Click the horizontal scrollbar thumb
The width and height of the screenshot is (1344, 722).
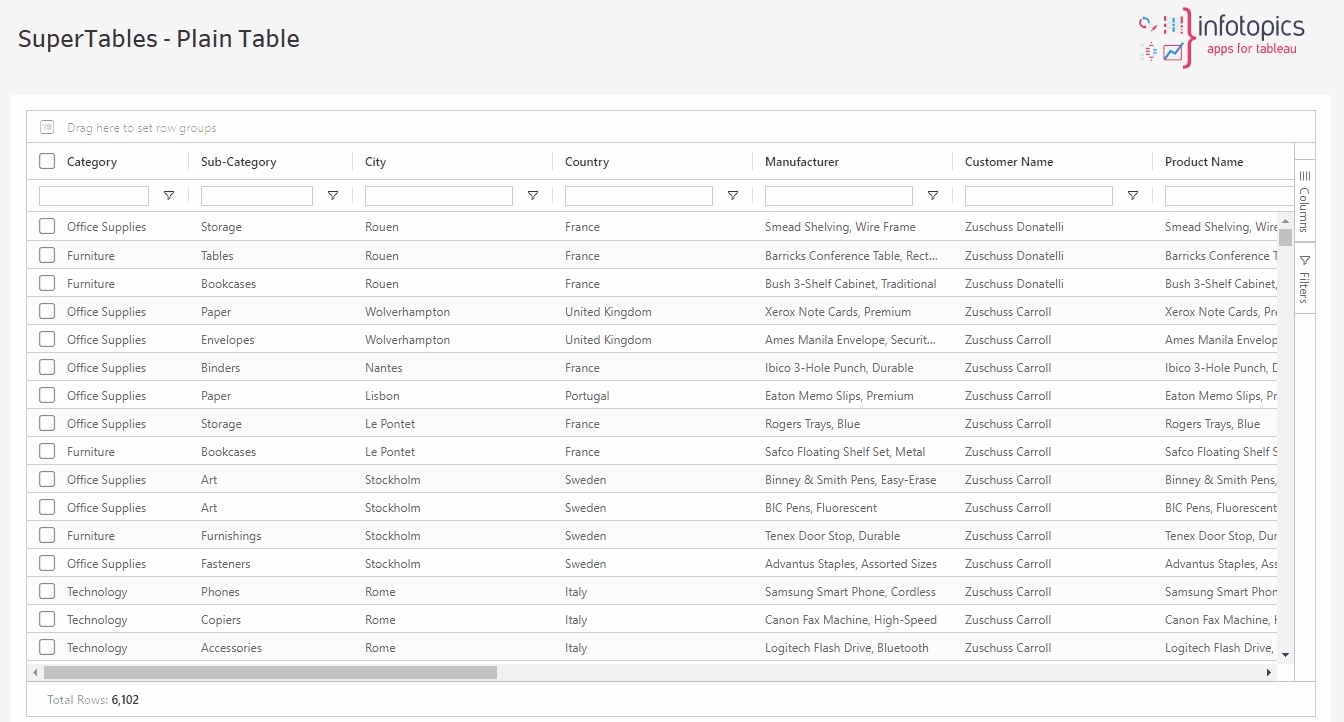pyautogui.click(x=270, y=673)
